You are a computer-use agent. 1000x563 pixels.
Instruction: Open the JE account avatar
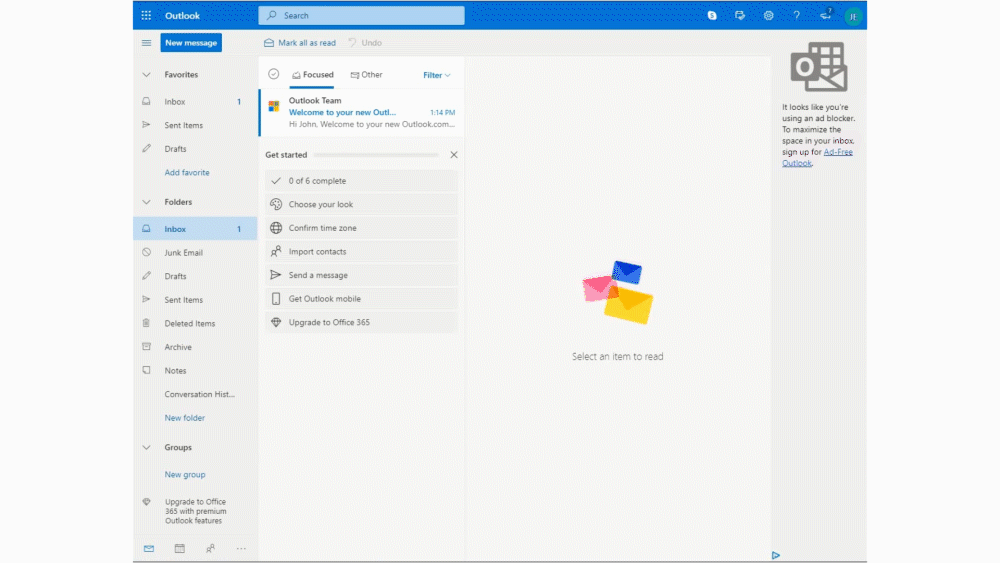tap(853, 17)
